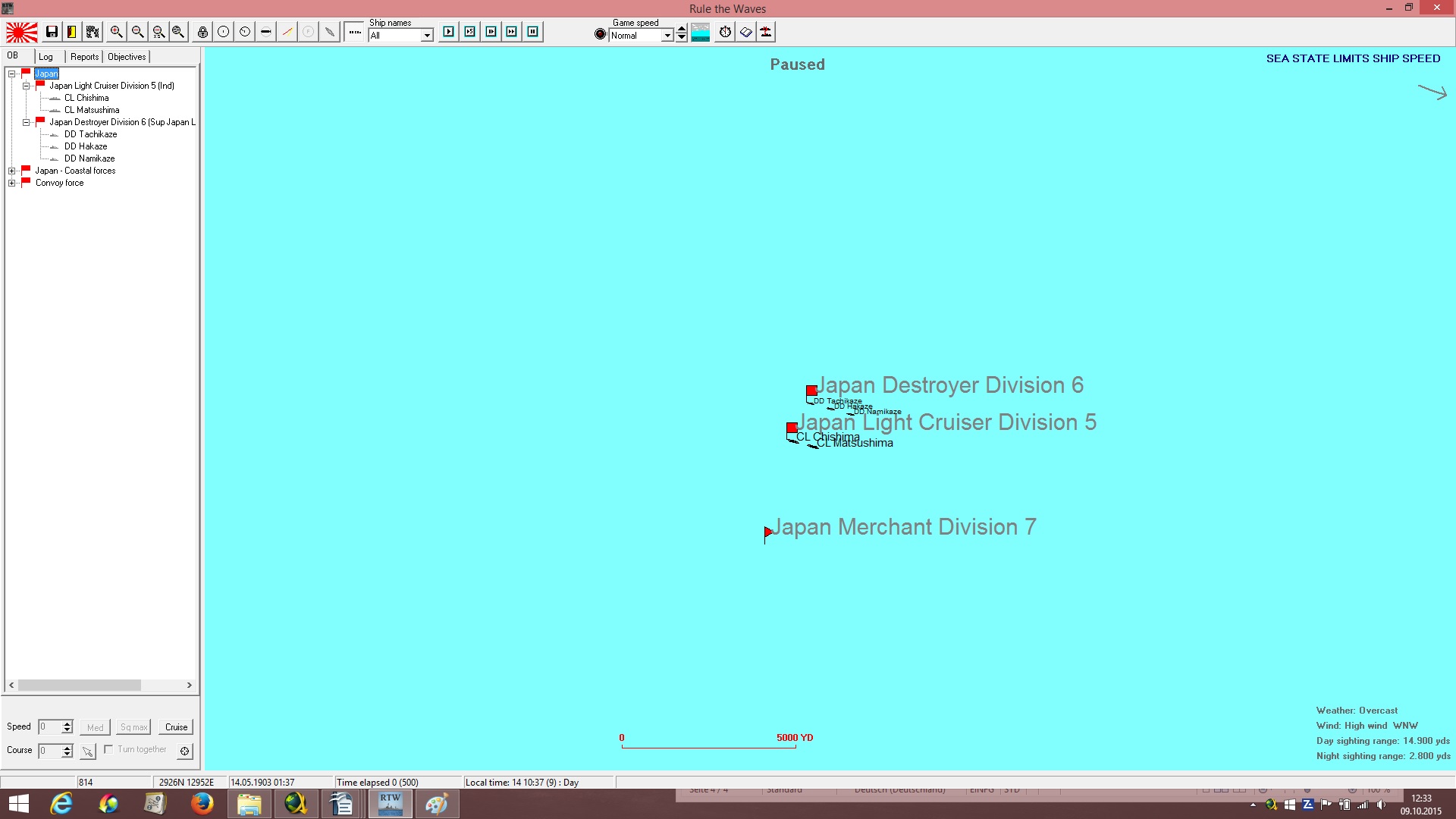
Task: Click the x5 zoom magnifier icon
Action: 158,32
